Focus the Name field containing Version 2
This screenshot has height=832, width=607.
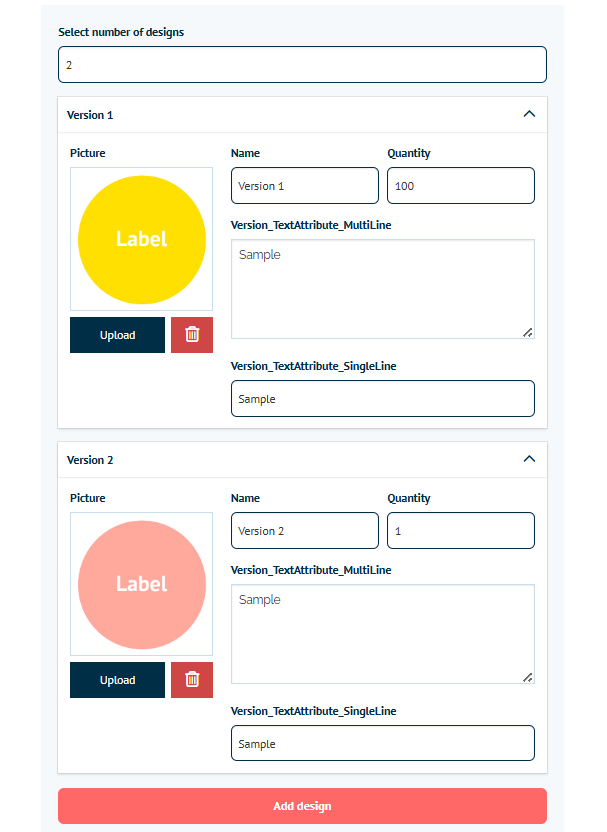pyautogui.click(x=305, y=531)
